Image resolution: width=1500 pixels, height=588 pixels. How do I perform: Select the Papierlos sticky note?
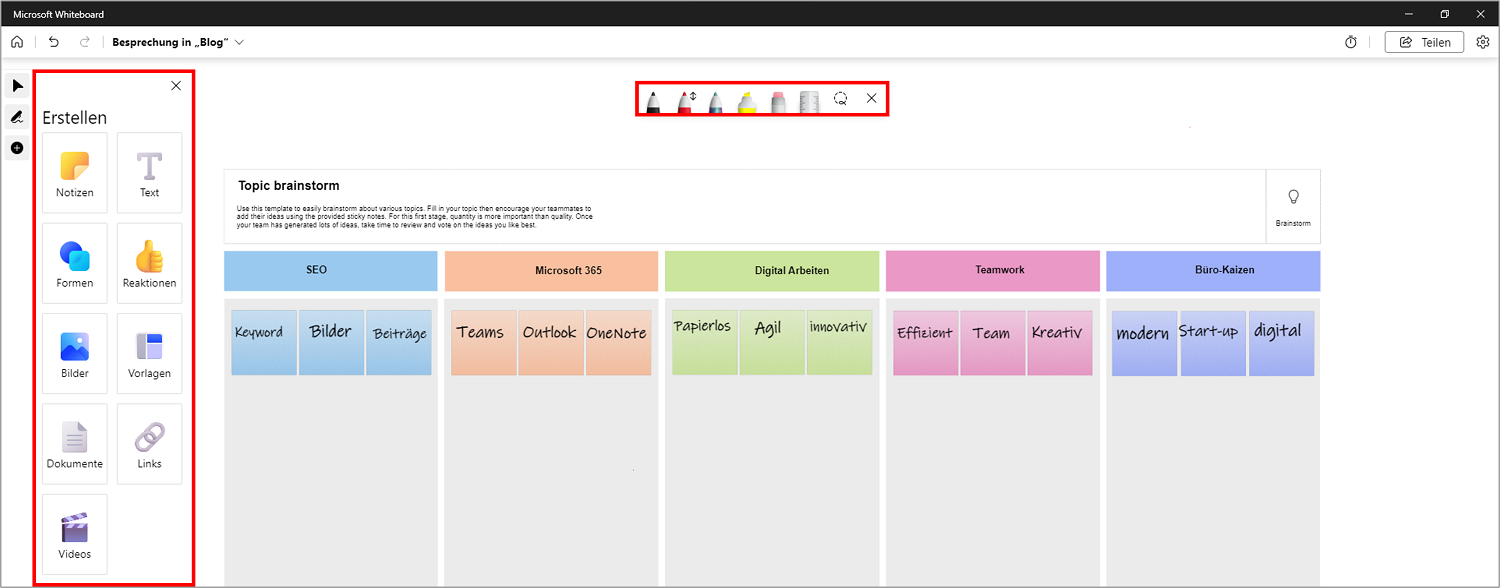click(x=705, y=342)
